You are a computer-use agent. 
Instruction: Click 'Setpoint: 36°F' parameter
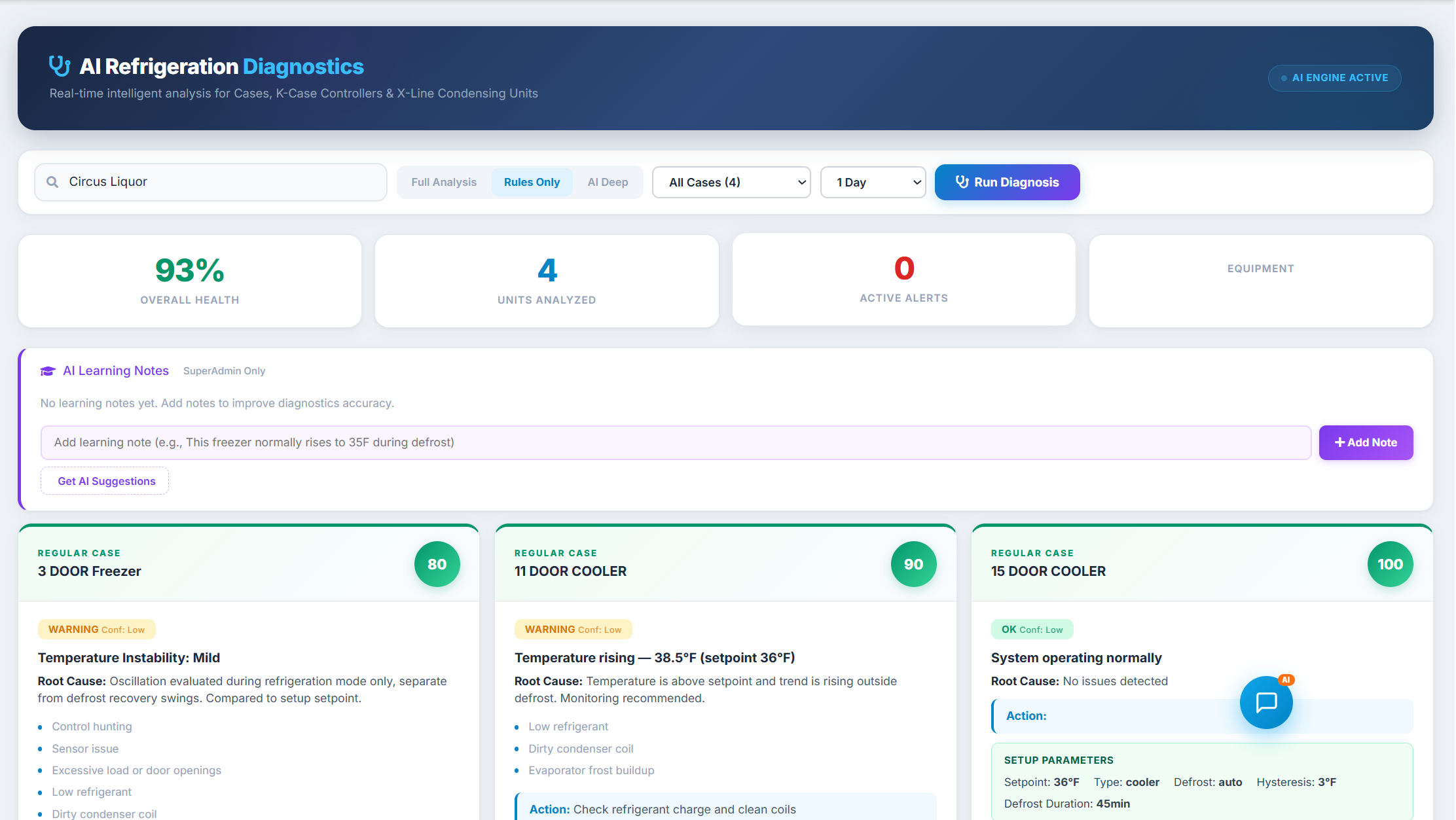coord(1042,782)
